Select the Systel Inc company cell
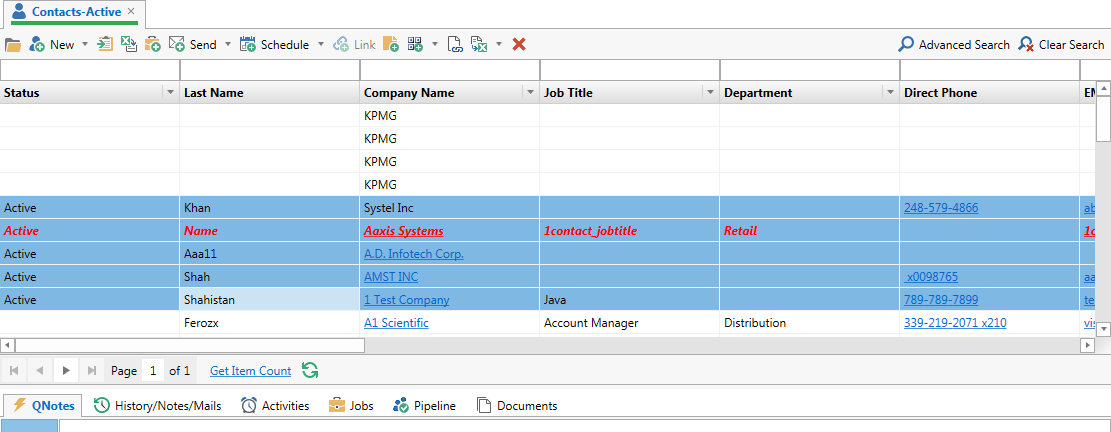The height and width of the screenshot is (432, 1111). click(x=450, y=208)
